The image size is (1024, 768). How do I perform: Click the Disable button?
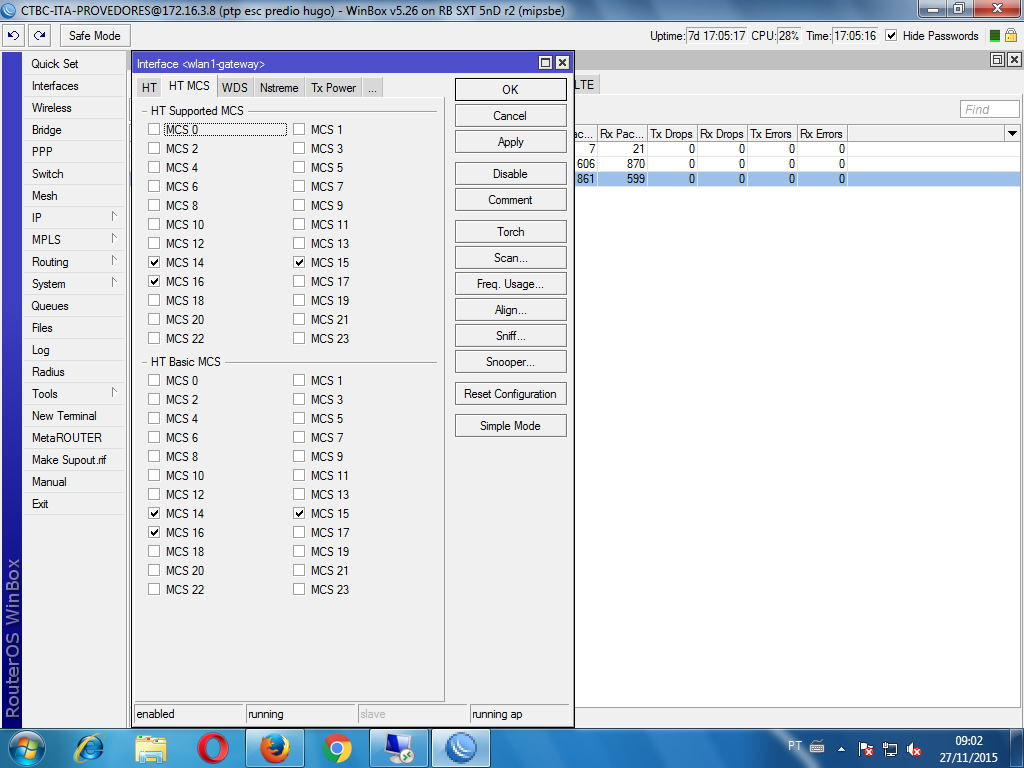point(511,174)
